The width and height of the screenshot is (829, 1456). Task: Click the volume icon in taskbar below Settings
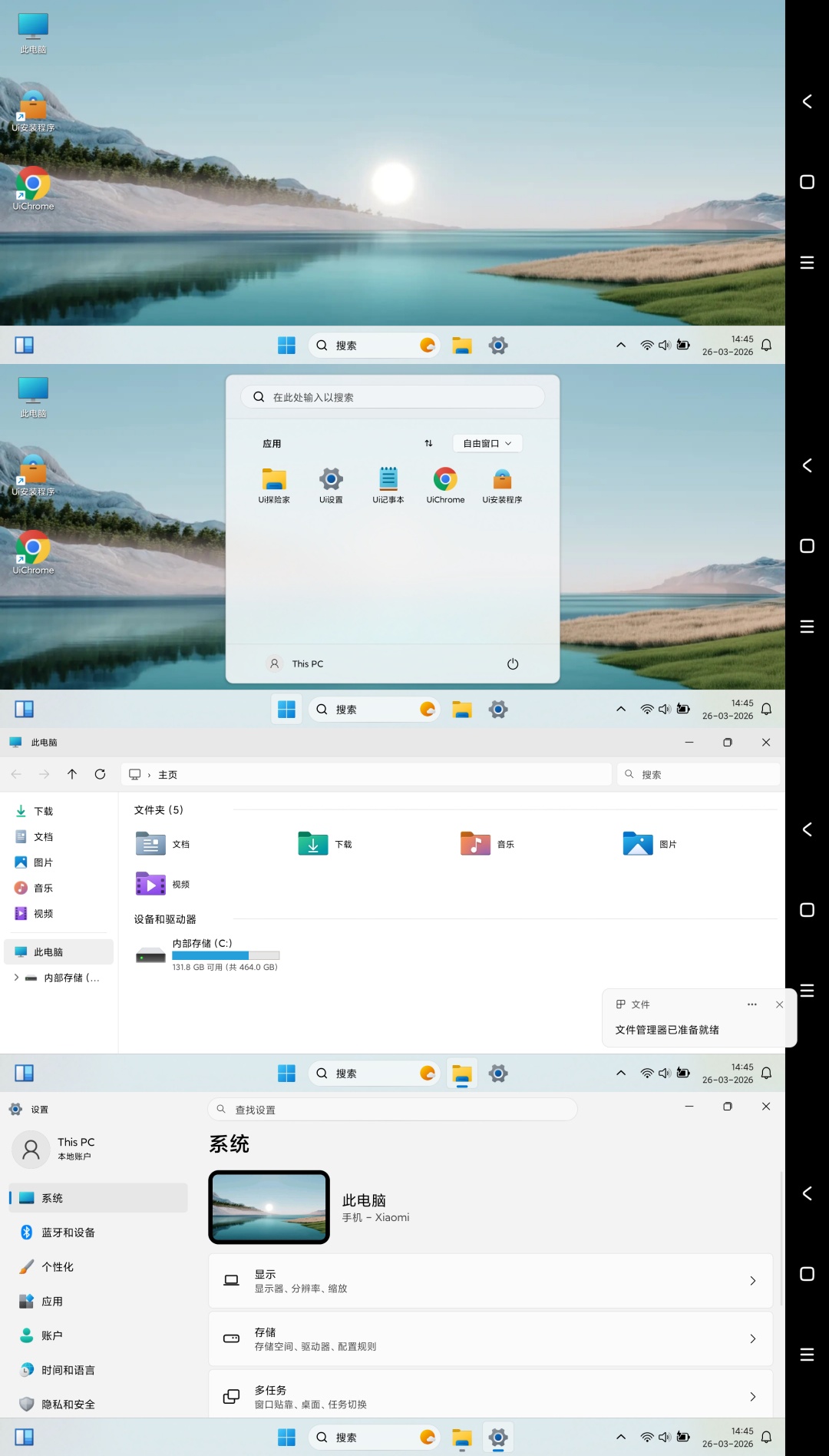click(664, 1437)
